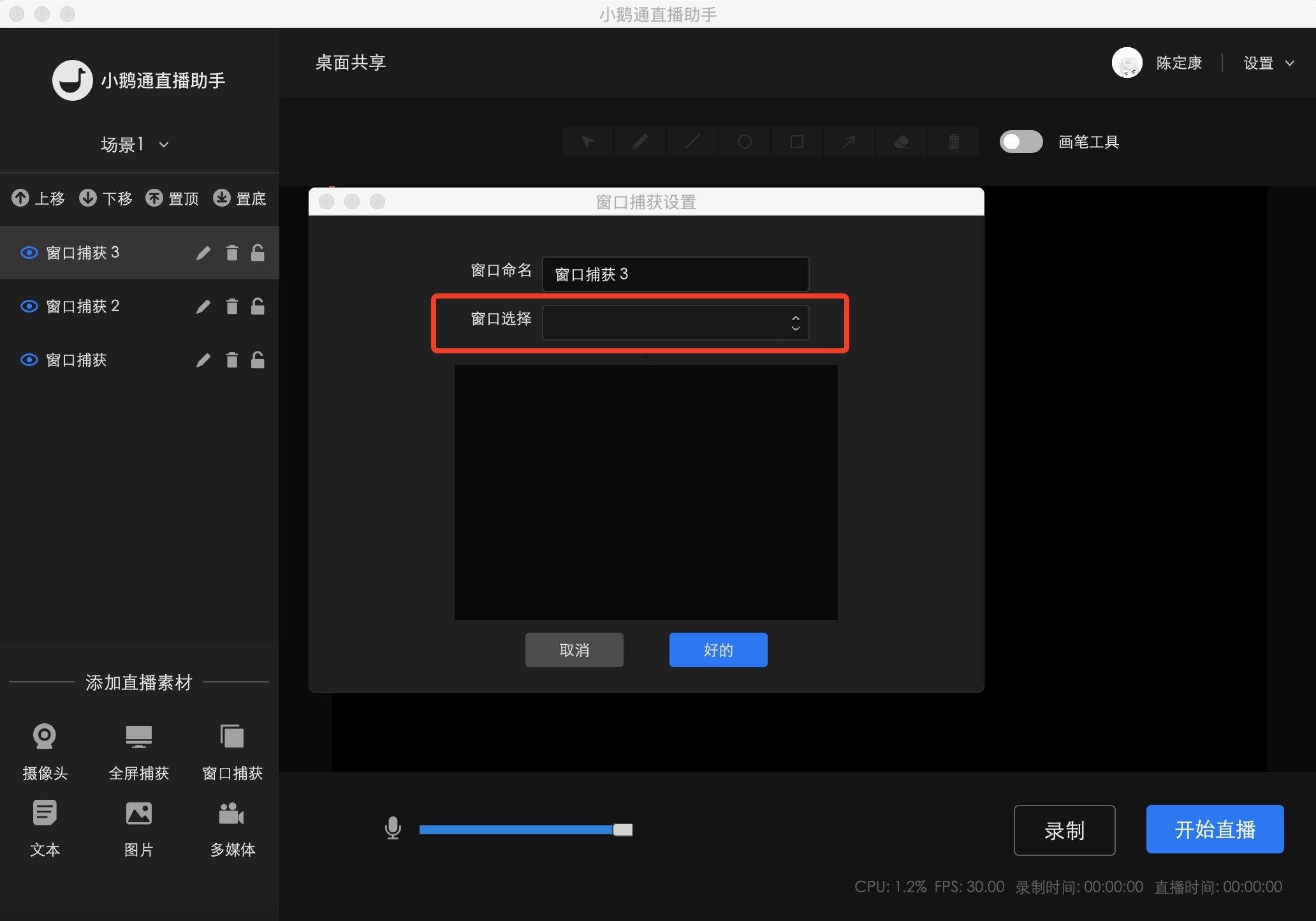Toggle visibility of 窗口捕获 3 layer

[29, 253]
